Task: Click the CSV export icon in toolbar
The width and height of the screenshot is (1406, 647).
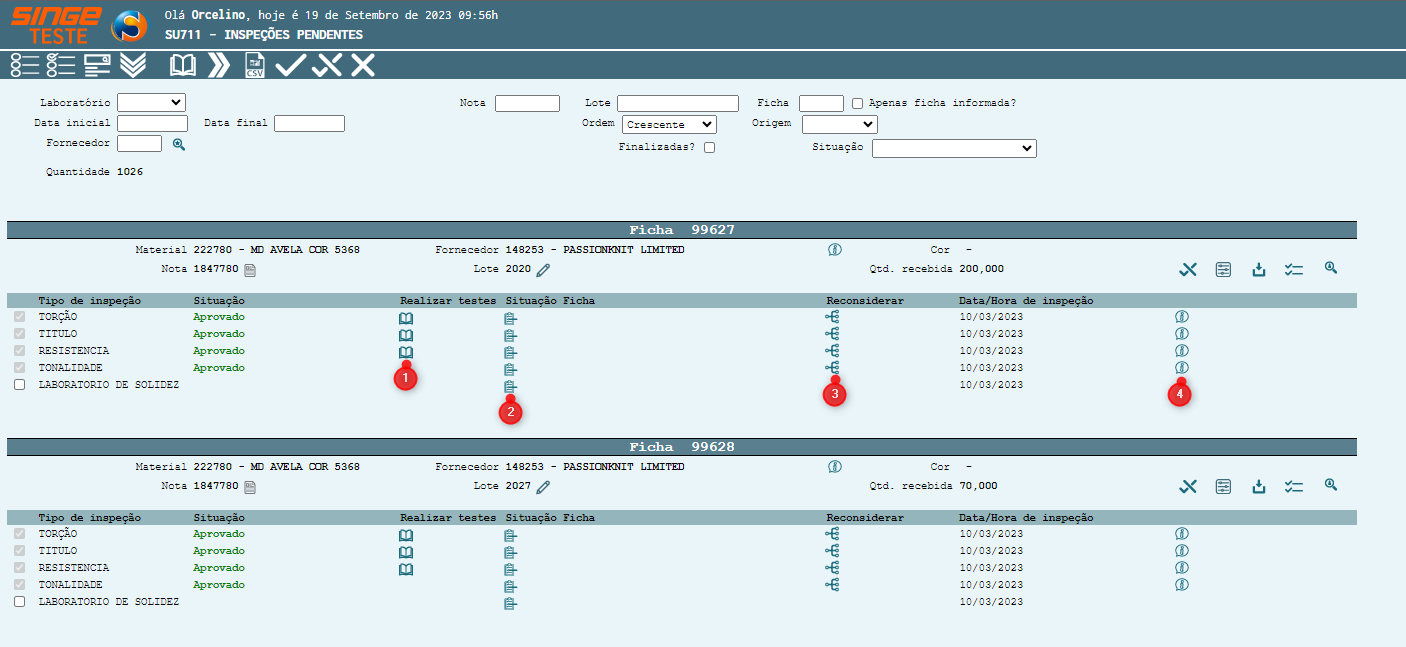Action: pyautogui.click(x=255, y=66)
